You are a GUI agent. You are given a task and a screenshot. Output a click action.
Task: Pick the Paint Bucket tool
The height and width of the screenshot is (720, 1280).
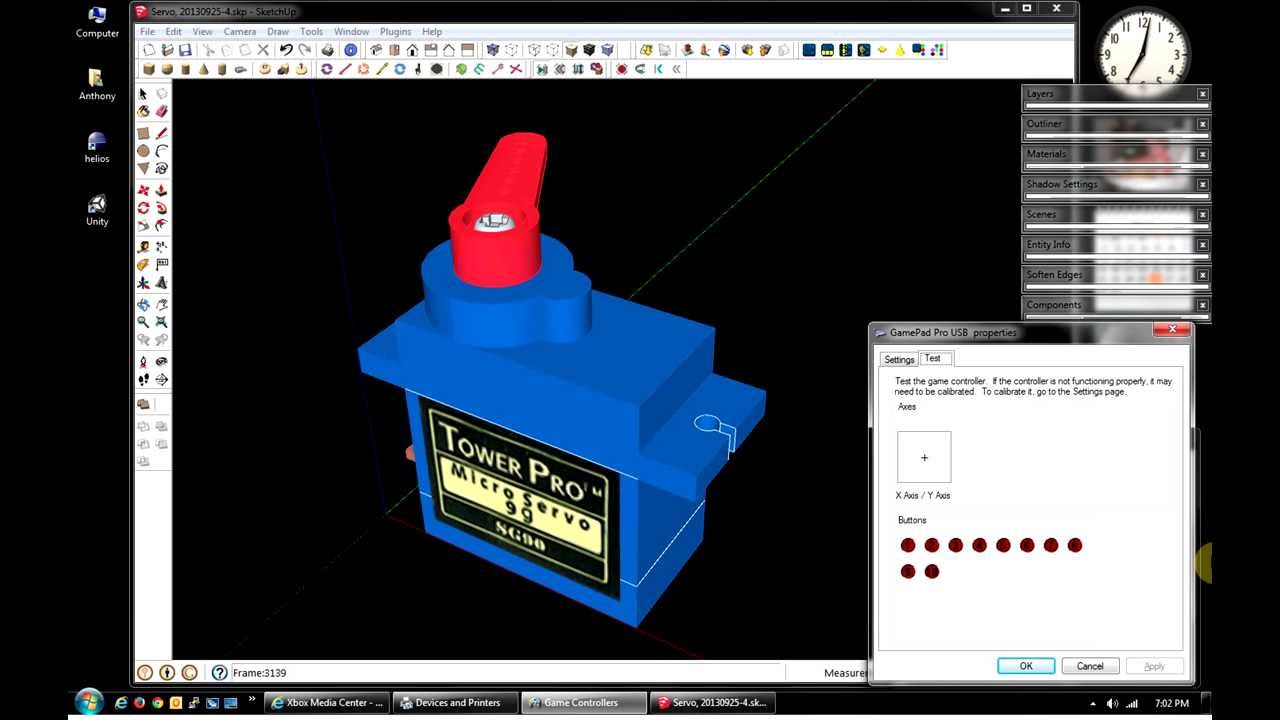coord(142,111)
